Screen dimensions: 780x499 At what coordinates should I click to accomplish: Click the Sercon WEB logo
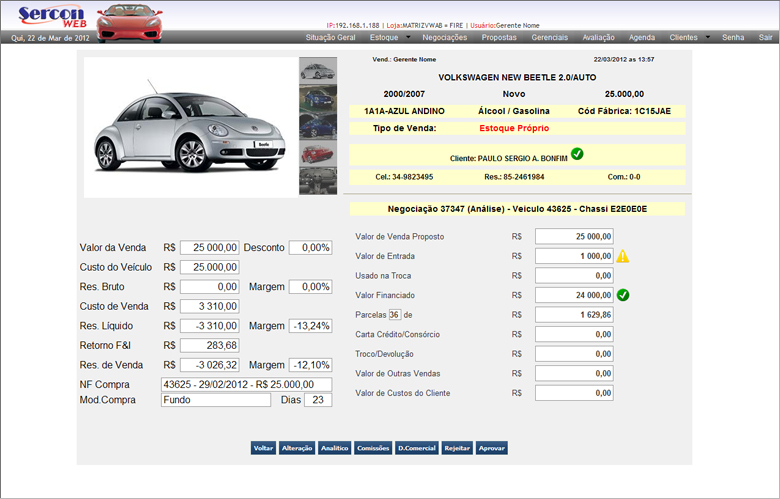click(52, 16)
